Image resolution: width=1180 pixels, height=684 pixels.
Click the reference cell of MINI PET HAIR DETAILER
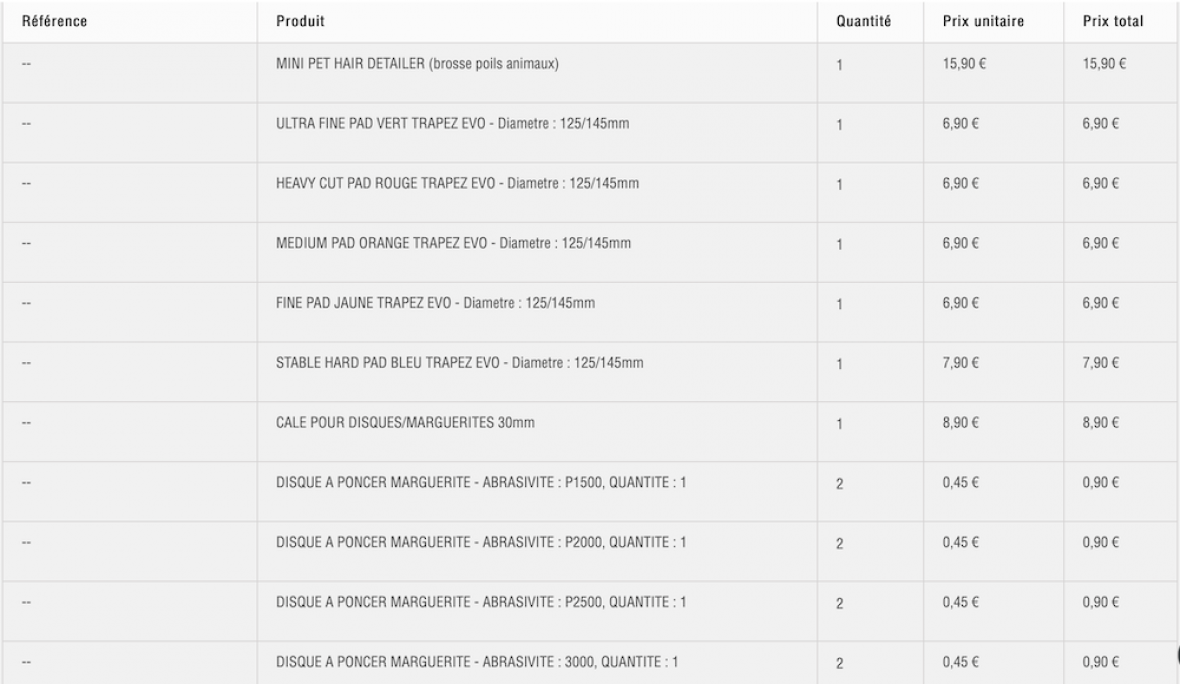click(x=26, y=64)
